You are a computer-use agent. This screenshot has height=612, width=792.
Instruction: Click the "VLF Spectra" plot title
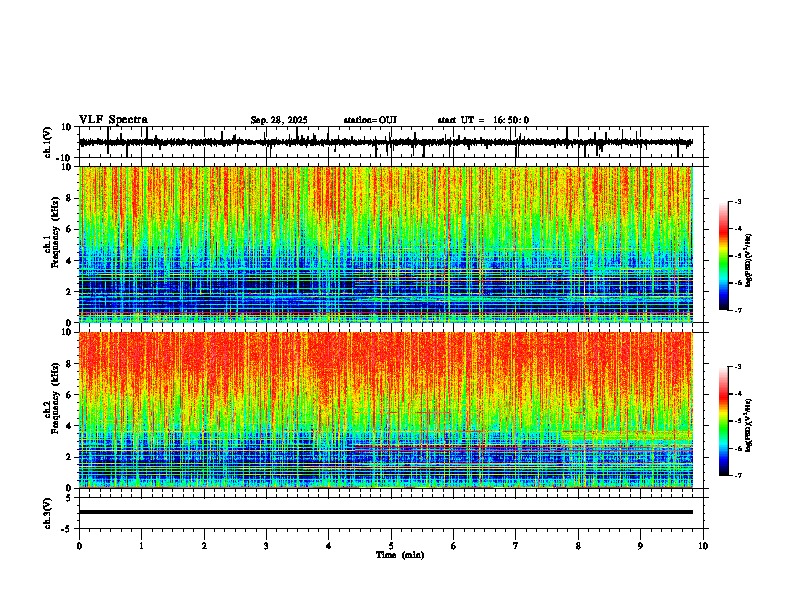click(113, 120)
